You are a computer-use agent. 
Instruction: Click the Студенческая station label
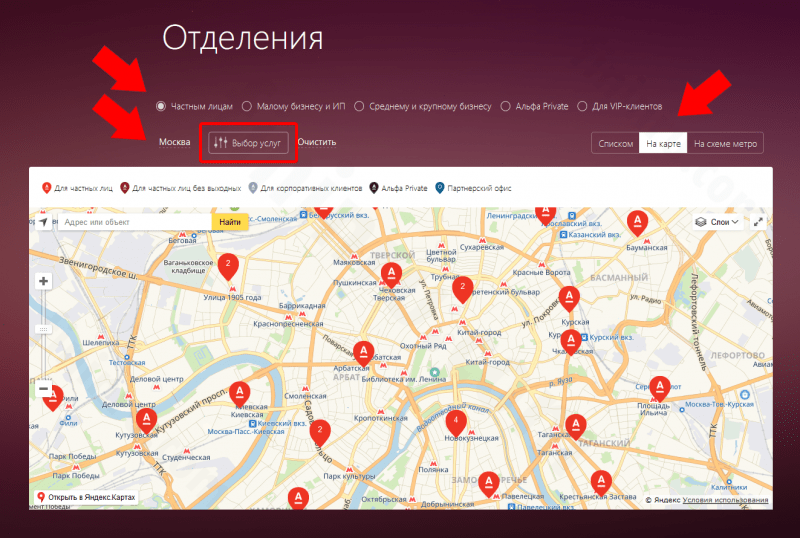(186, 457)
